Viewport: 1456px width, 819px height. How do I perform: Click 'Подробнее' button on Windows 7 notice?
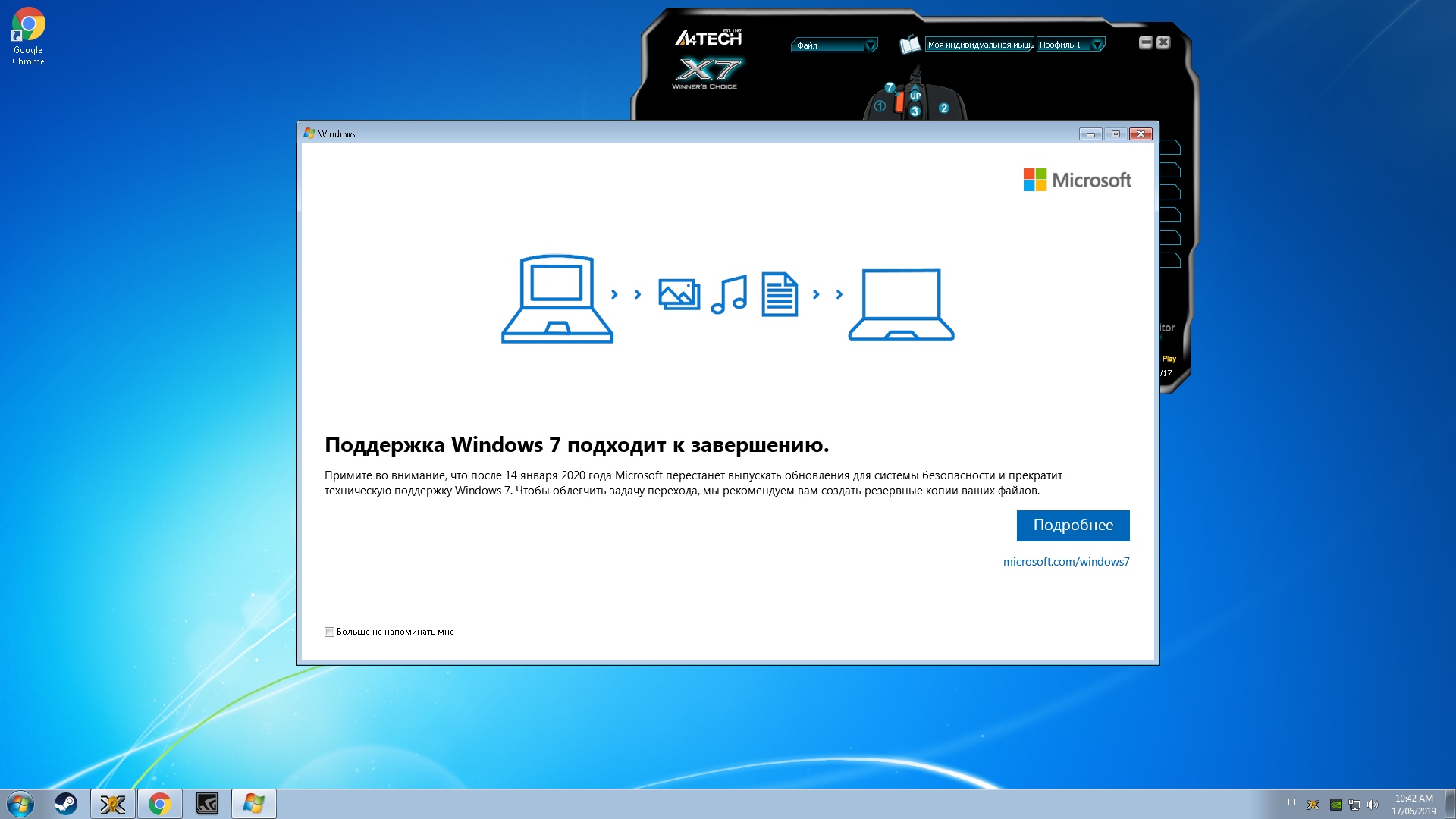(x=1073, y=525)
